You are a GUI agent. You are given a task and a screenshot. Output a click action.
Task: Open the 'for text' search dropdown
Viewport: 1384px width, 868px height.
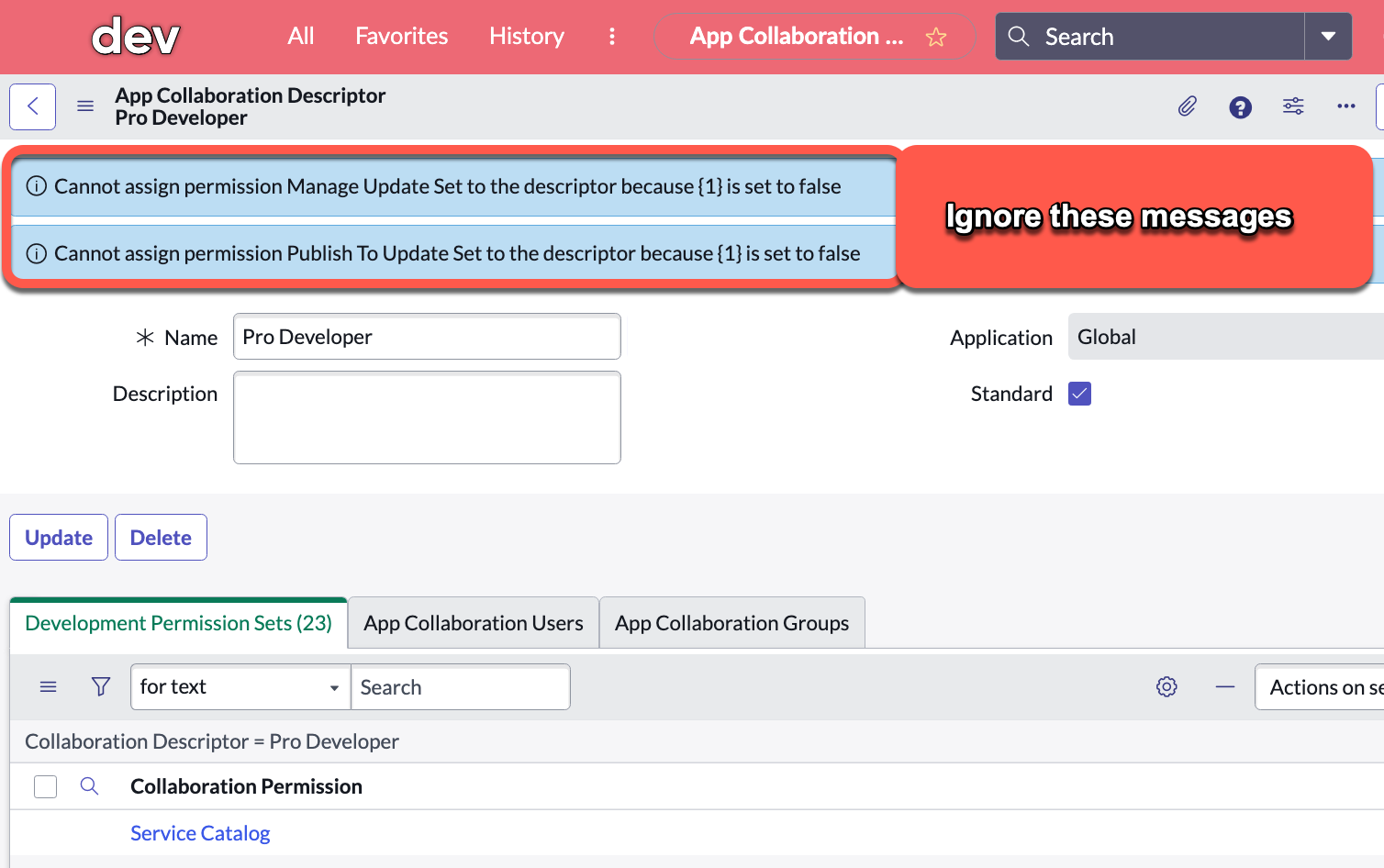(x=240, y=687)
